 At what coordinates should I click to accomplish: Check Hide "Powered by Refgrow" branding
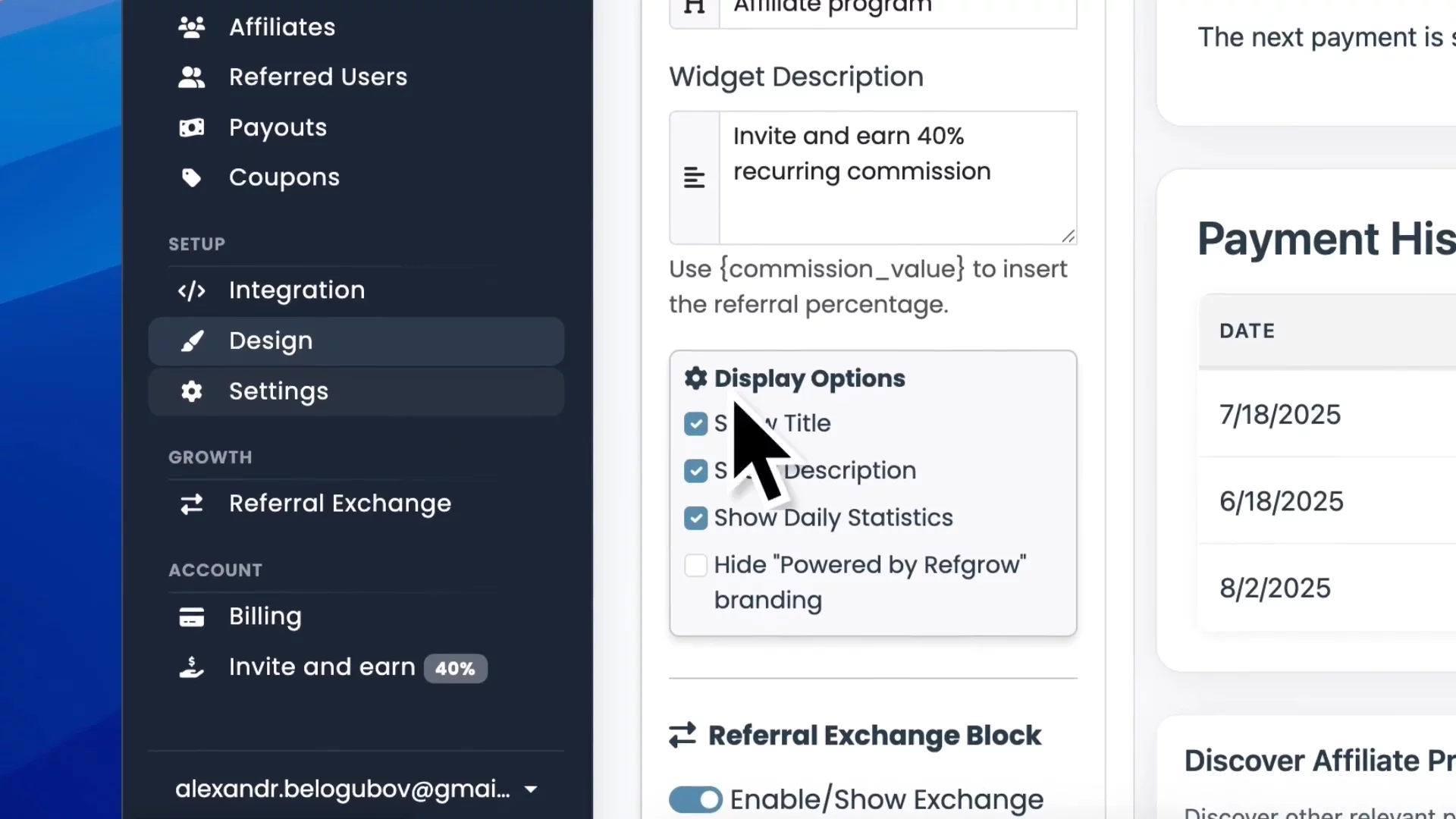[x=695, y=565]
